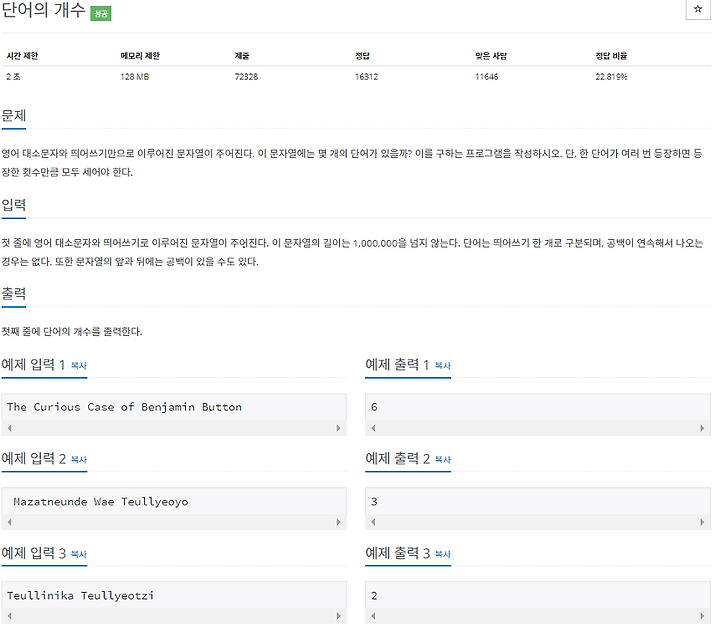Click the text 'Mazatneunde Wae Teullyeoyo'

point(101,502)
